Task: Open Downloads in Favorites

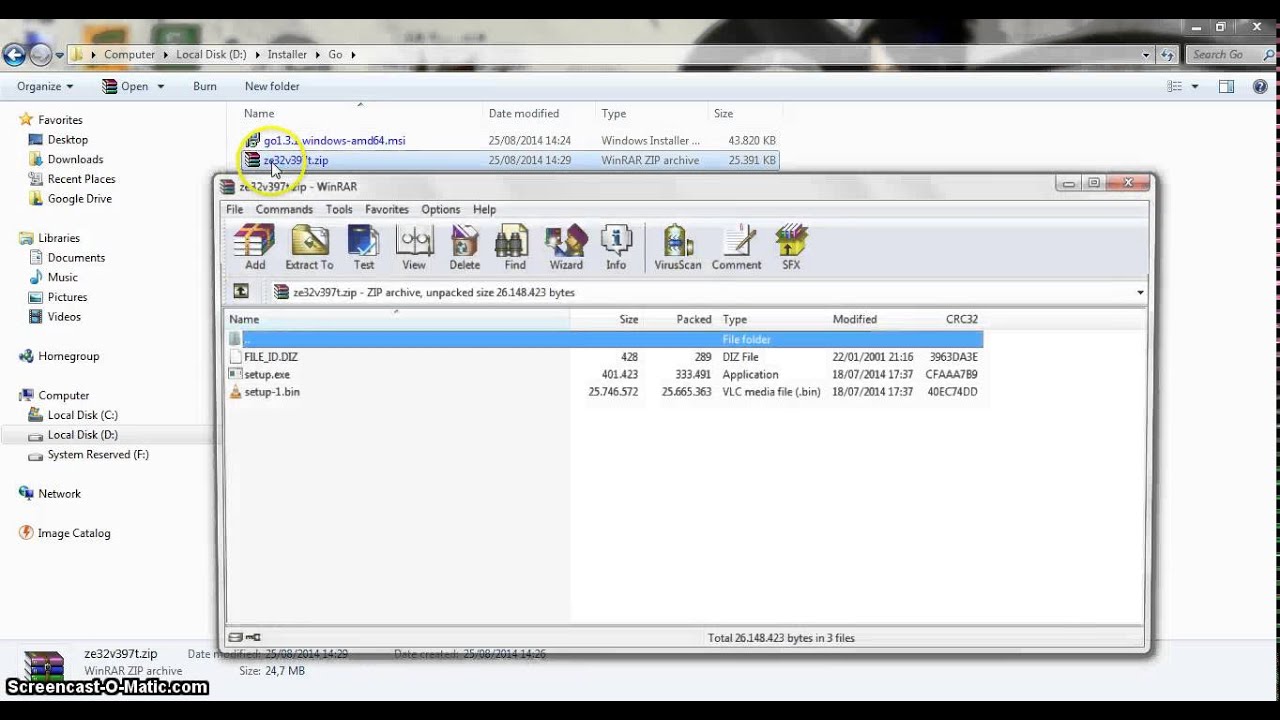Action: [x=75, y=159]
